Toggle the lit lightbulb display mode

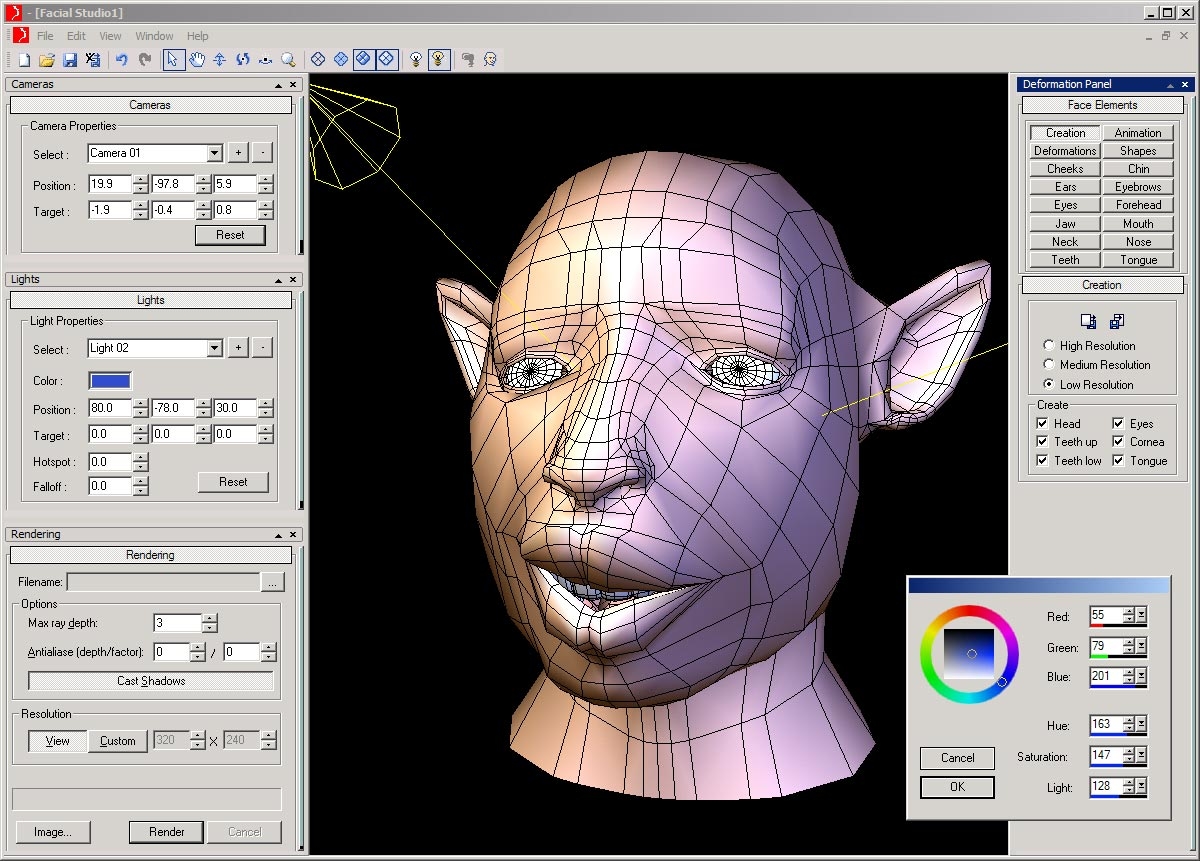(440, 60)
